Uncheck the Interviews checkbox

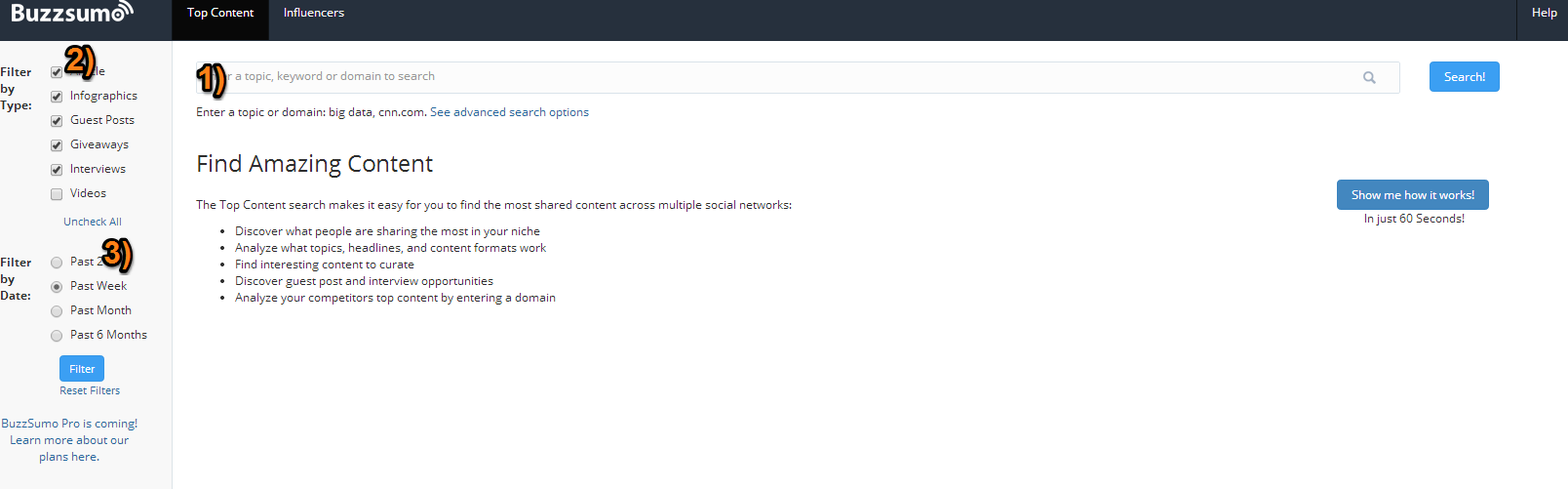point(57,170)
